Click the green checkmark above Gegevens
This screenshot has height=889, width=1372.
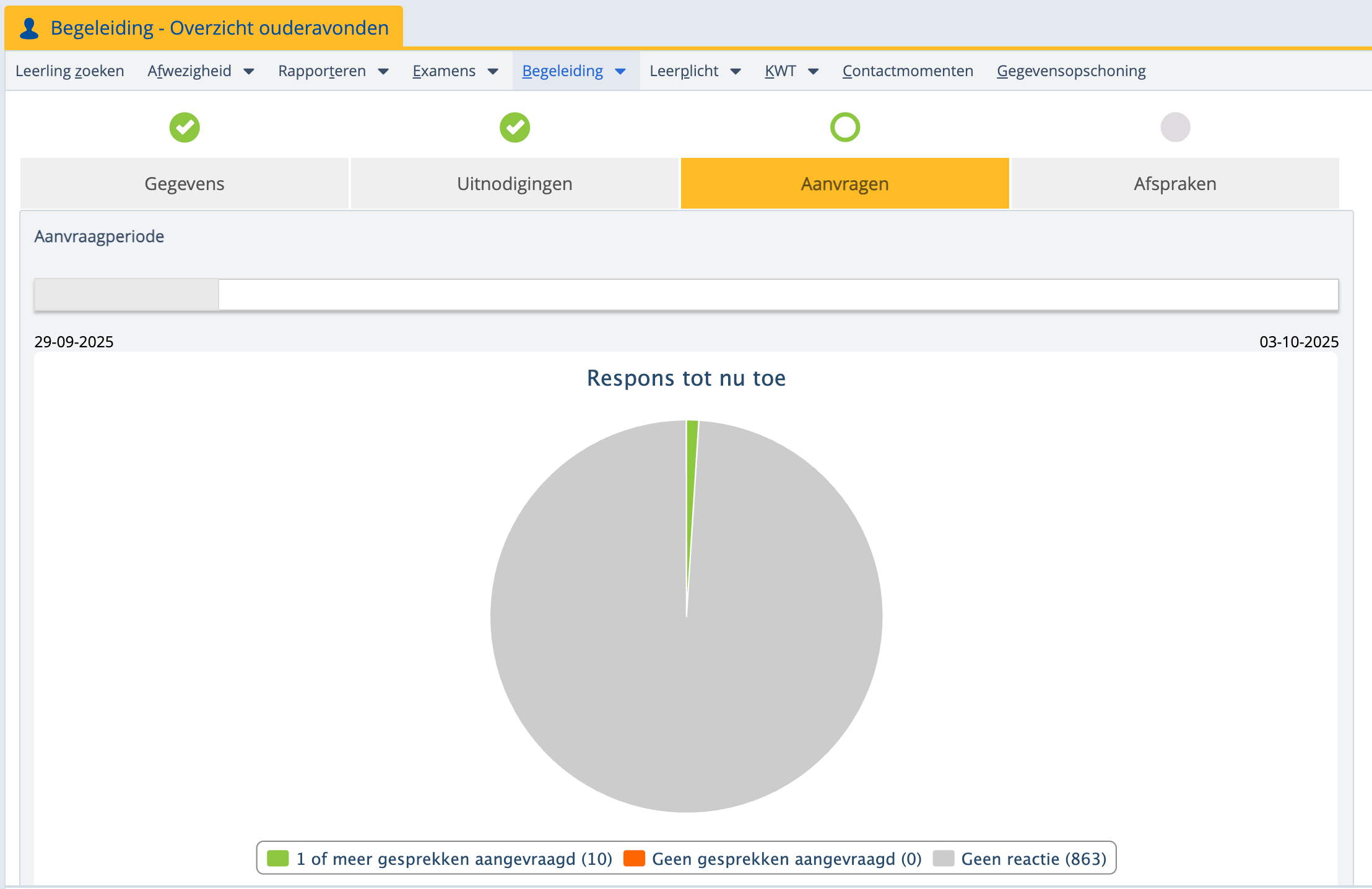(x=185, y=128)
